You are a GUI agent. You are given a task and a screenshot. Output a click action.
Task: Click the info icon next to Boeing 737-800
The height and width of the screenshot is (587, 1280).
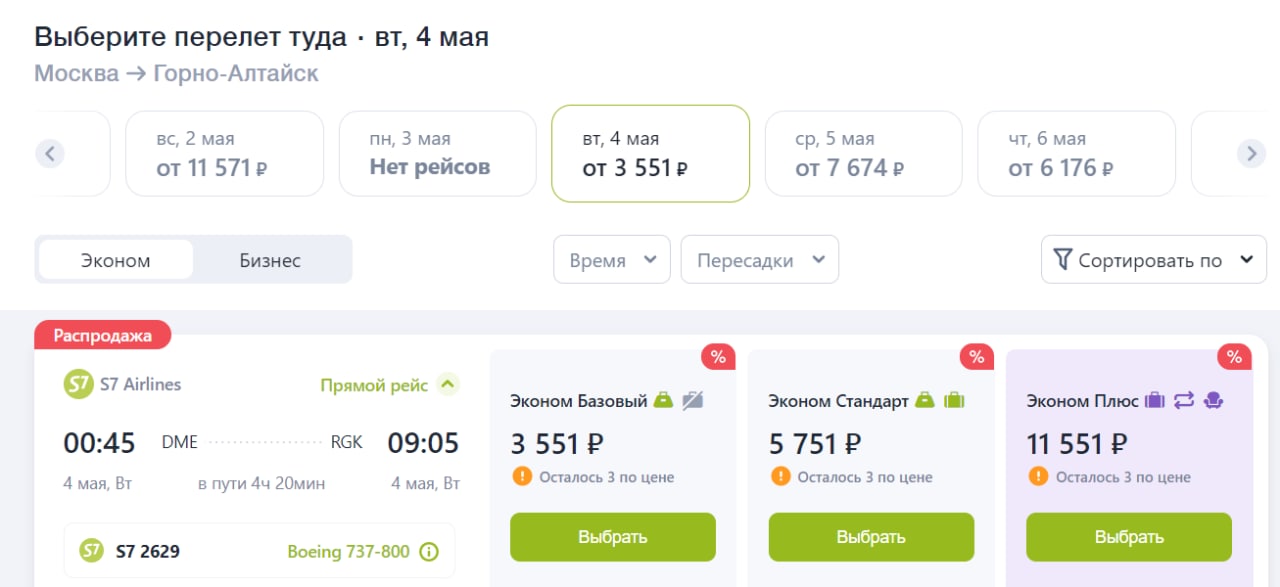point(429,551)
